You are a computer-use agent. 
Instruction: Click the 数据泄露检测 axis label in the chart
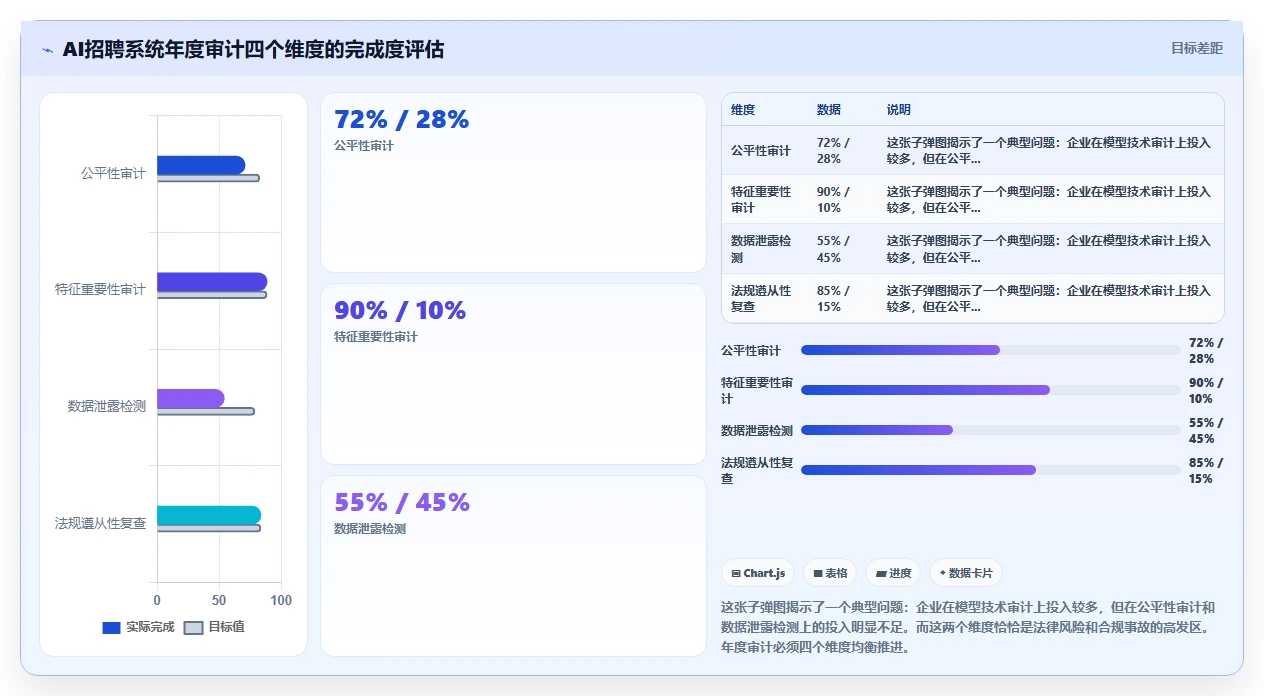click(x=107, y=407)
